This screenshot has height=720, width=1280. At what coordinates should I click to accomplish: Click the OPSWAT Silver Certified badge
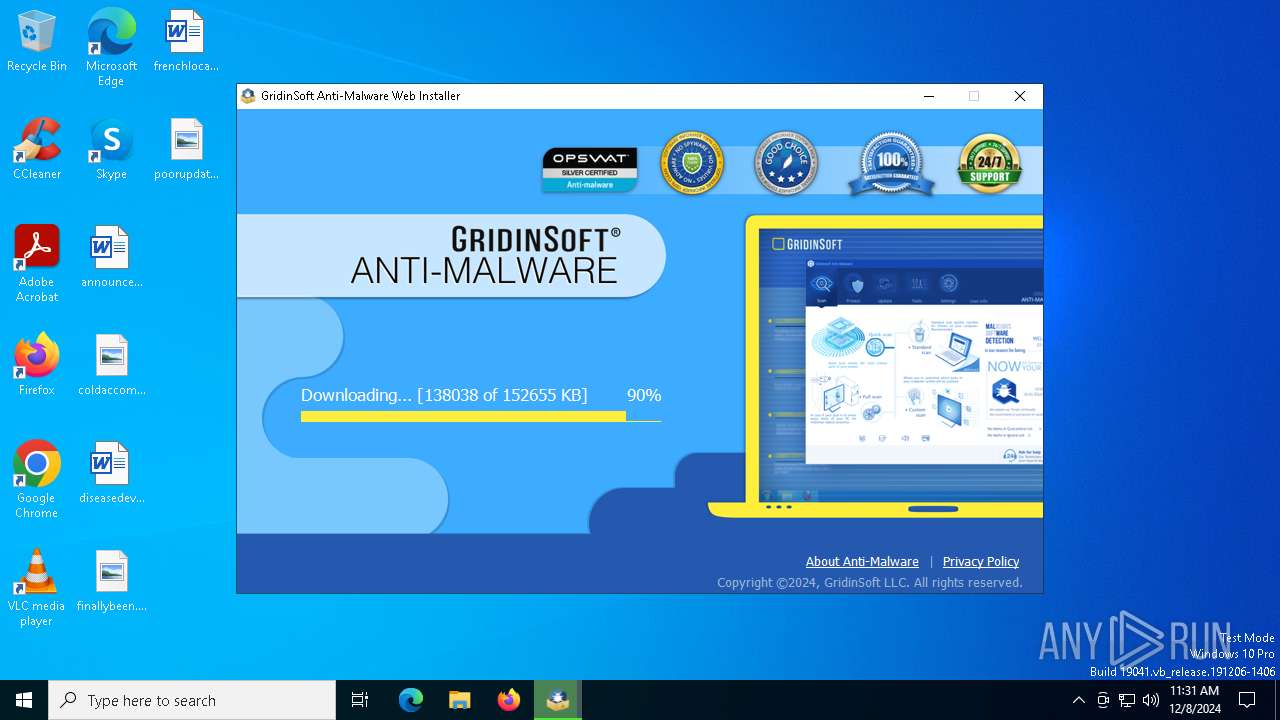tap(590, 169)
